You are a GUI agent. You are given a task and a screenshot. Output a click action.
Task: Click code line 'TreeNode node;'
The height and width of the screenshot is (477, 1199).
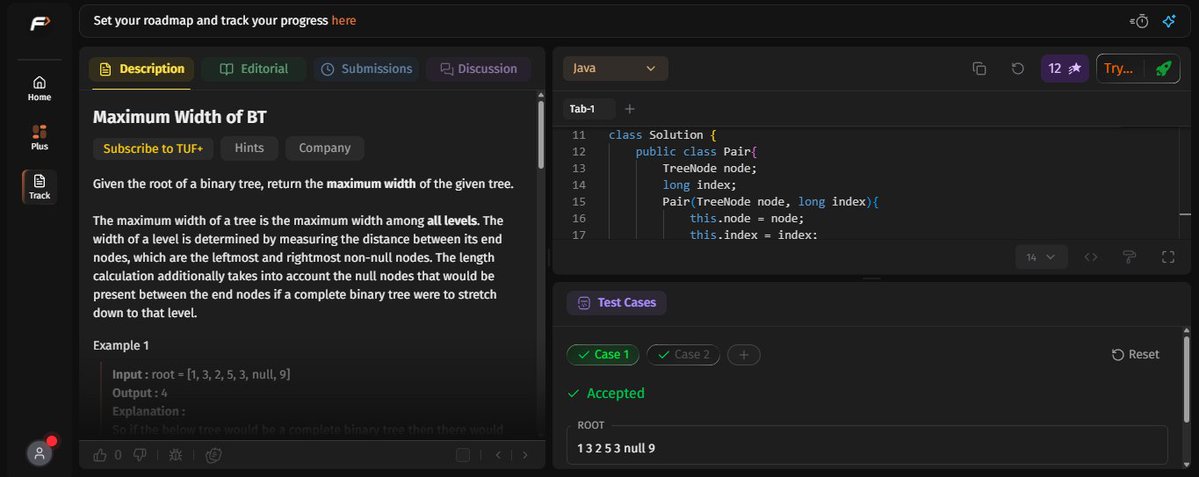click(x=709, y=168)
